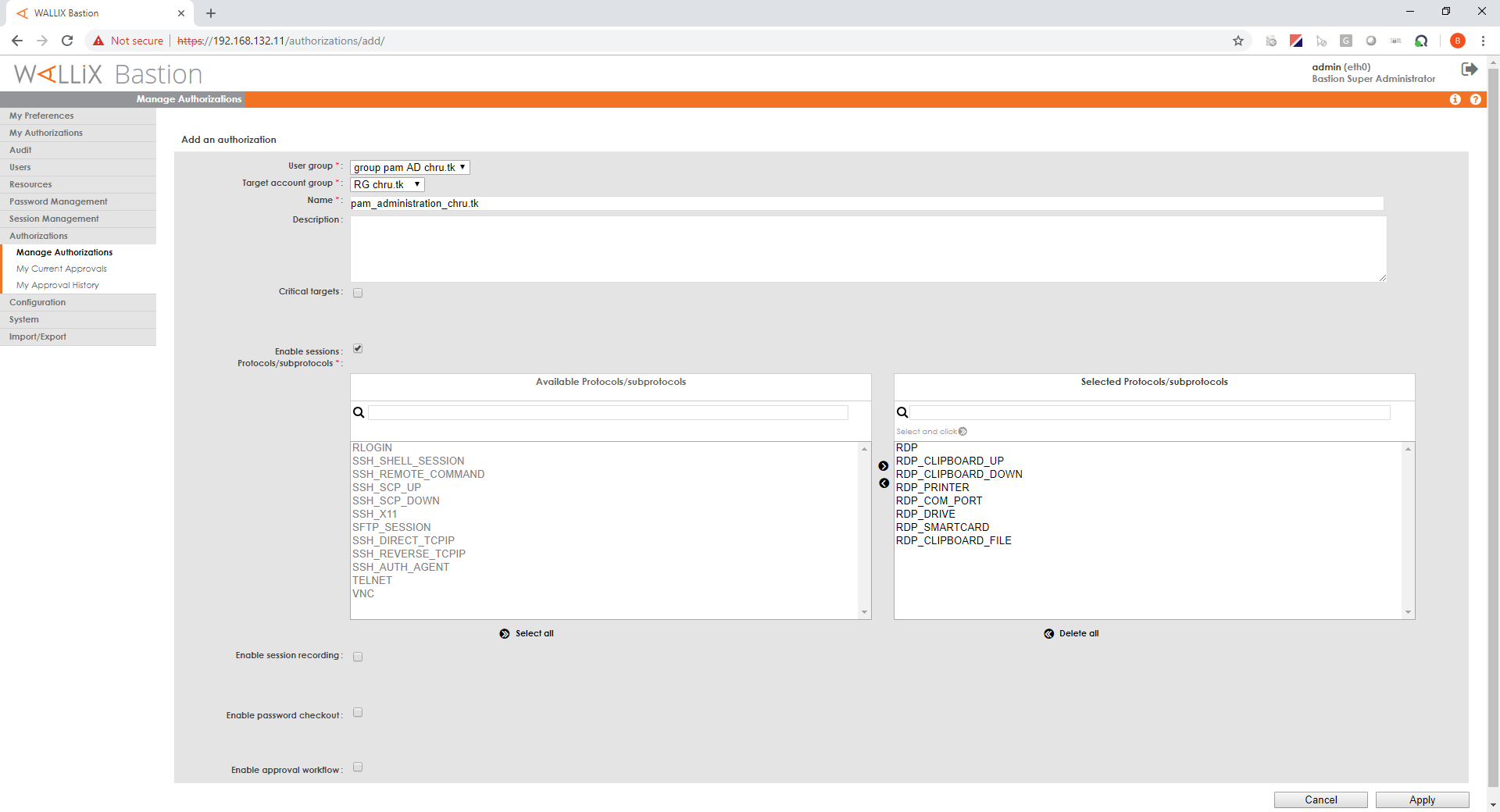Screen dimensions: 1500x812
Task: Select RDP_PRINTER in Selected Protocols list
Action: point(933,487)
